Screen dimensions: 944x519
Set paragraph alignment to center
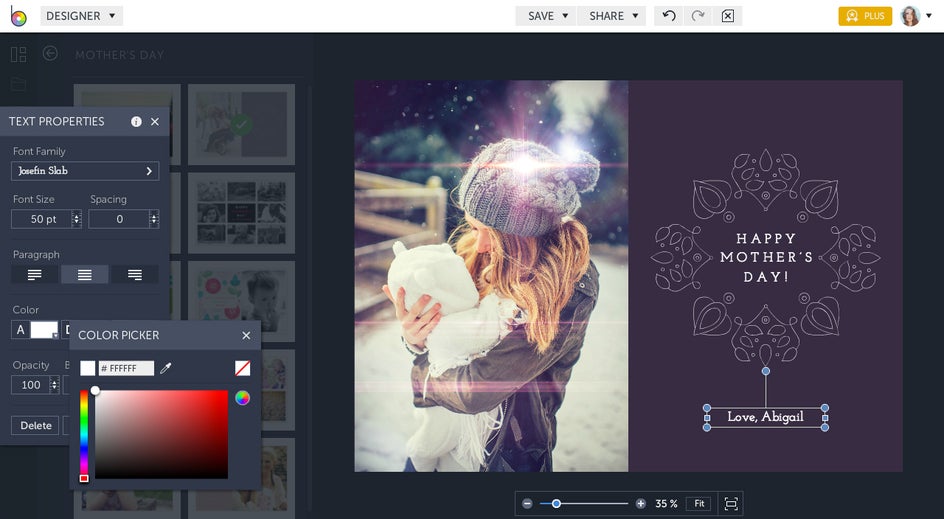click(85, 275)
